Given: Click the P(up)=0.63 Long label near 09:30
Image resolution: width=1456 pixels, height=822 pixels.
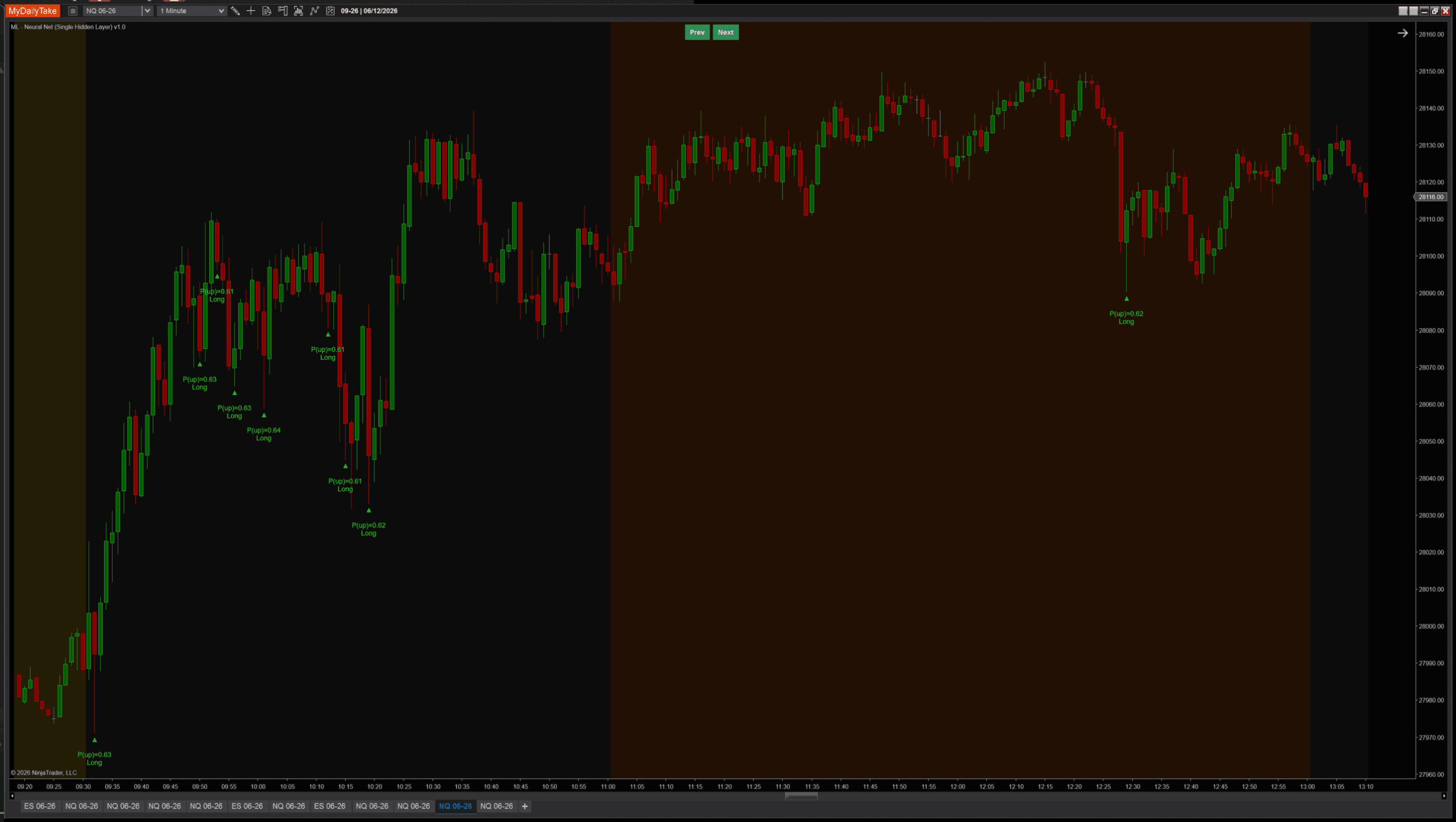Looking at the screenshot, I should click(94, 759).
